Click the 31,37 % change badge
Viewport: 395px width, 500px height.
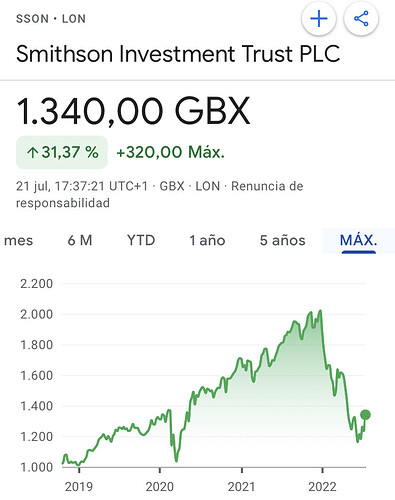click(62, 152)
